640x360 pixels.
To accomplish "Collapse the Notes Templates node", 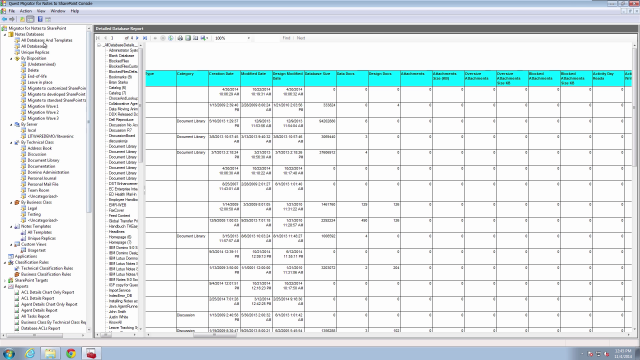I will point(11,227).
